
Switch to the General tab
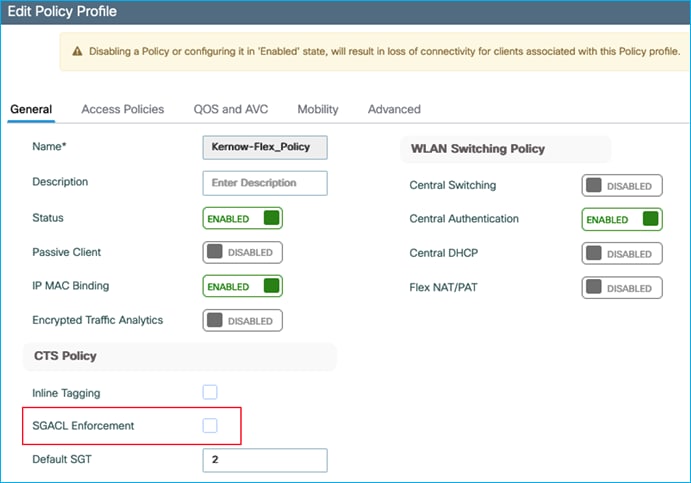pyautogui.click(x=31, y=109)
